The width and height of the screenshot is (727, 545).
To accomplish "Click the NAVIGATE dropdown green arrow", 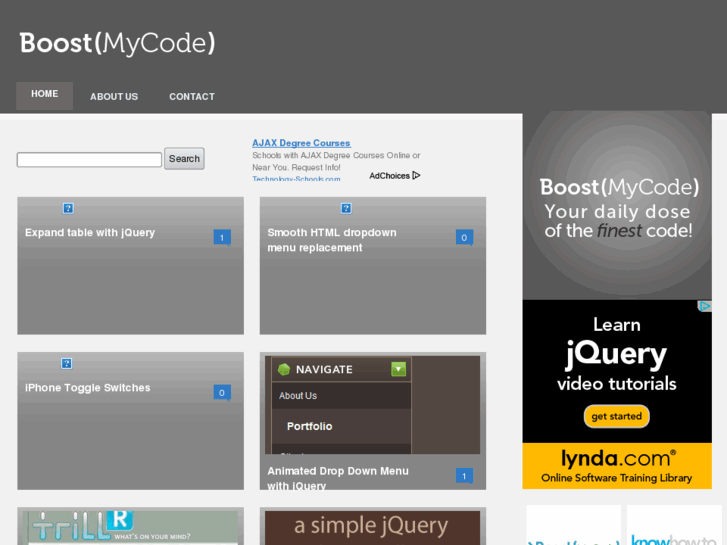I will pos(398,369).
